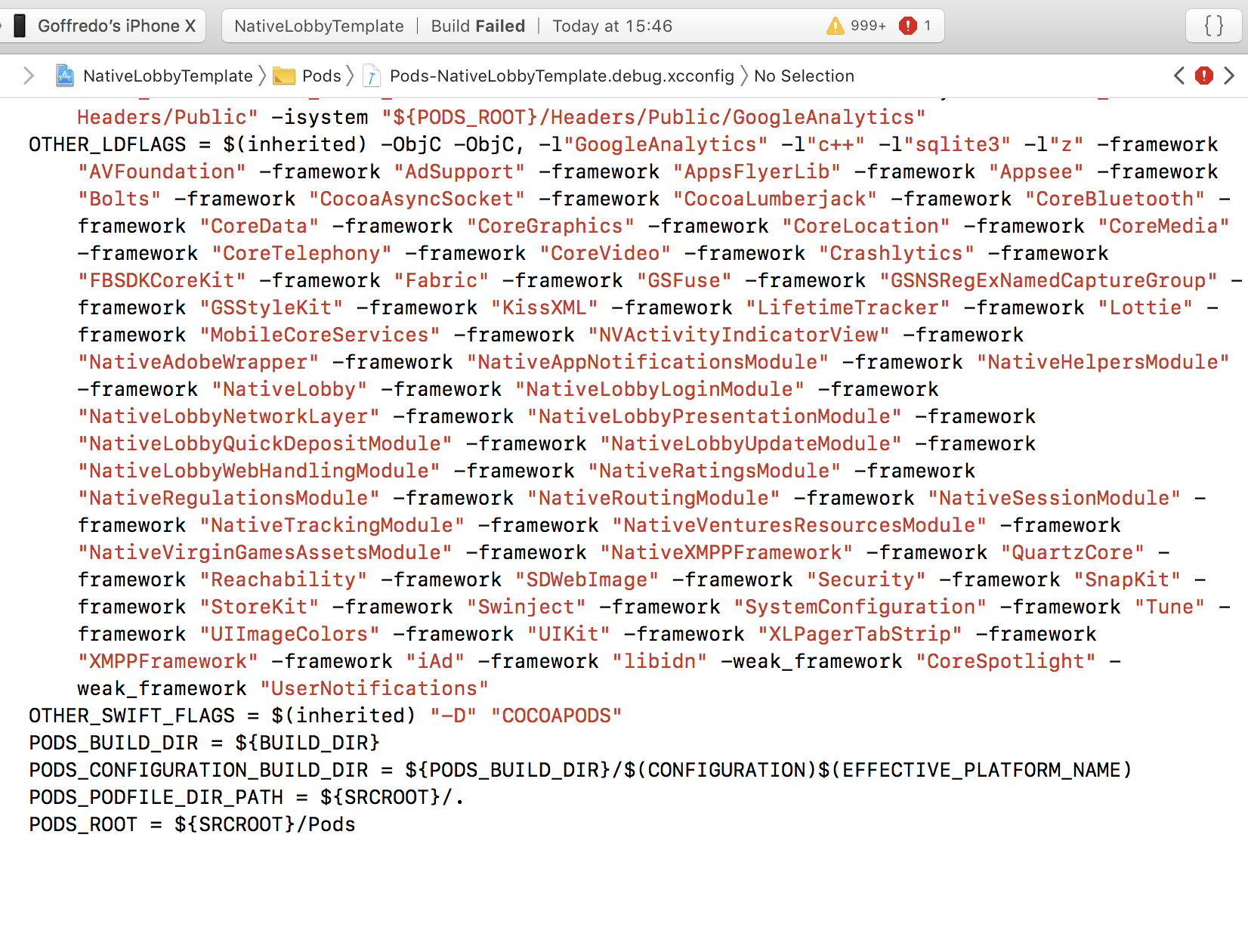The image size is (1248, 952).
Task: Click the iPhone device icon next to Goffredo's iPhone X
Action: [20, 25]
